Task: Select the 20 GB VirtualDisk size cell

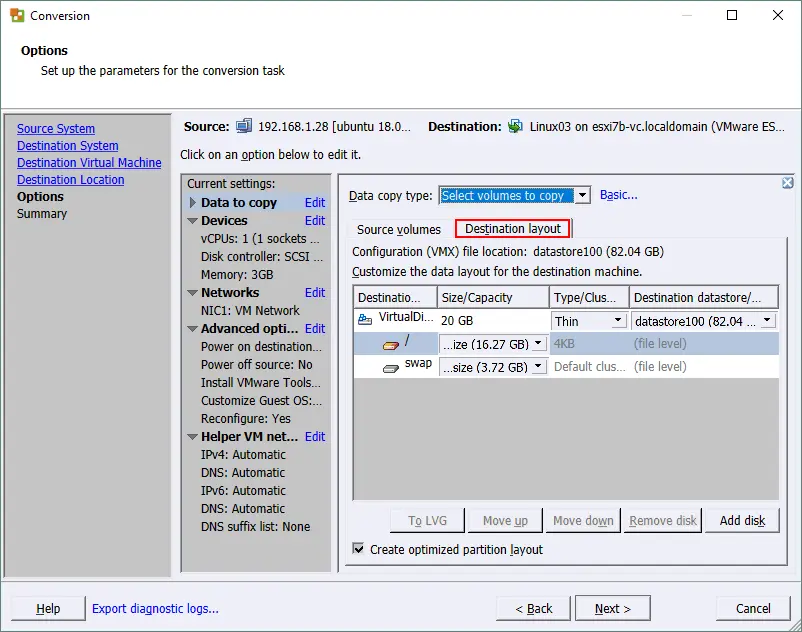Action: (x=493, y=321)
